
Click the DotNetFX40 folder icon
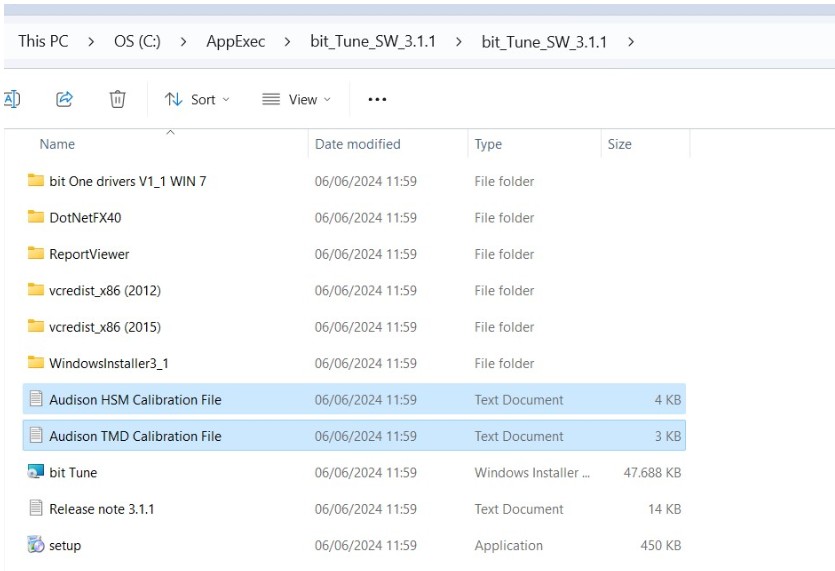click(36, 217)
